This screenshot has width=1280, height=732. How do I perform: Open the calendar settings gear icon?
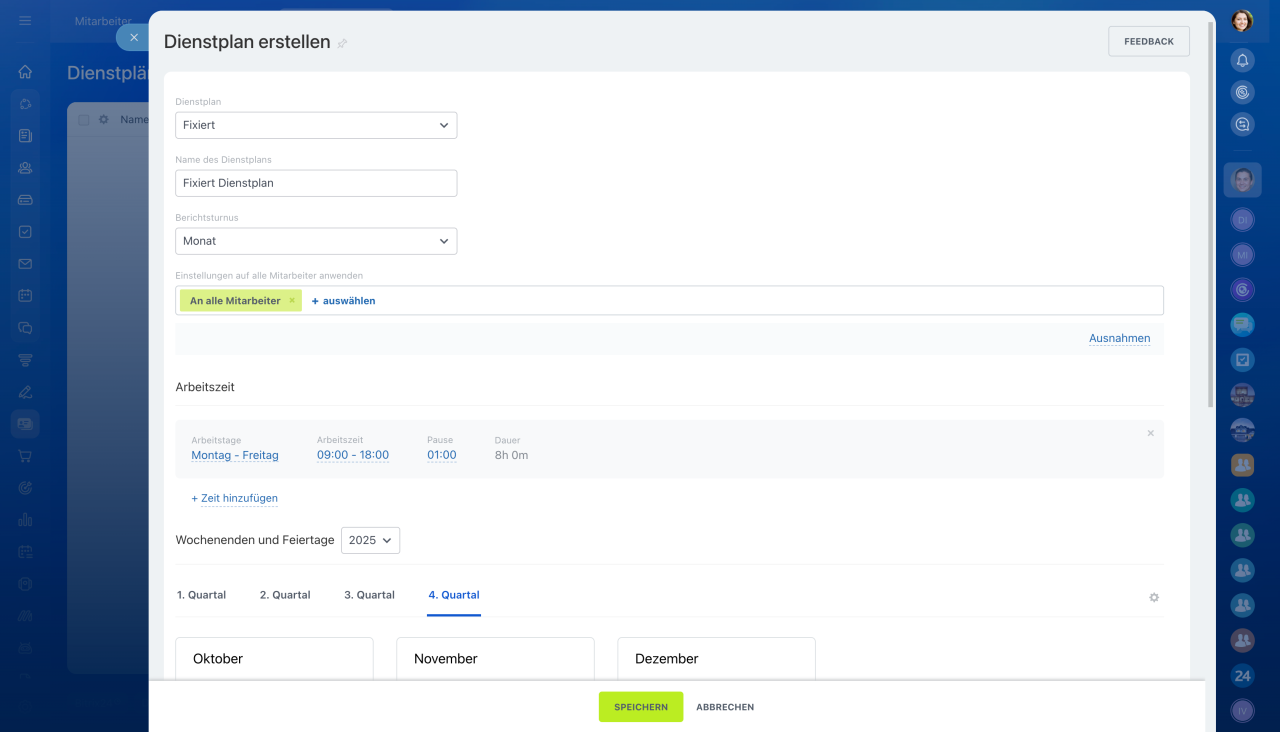1154,597
